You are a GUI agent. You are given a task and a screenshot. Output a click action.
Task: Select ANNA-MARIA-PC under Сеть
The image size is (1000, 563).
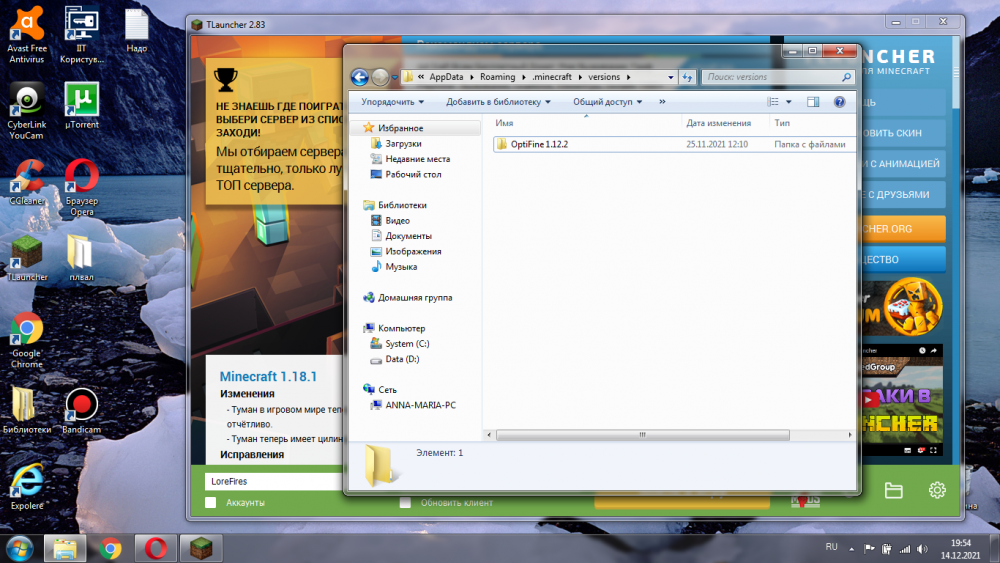420,405
